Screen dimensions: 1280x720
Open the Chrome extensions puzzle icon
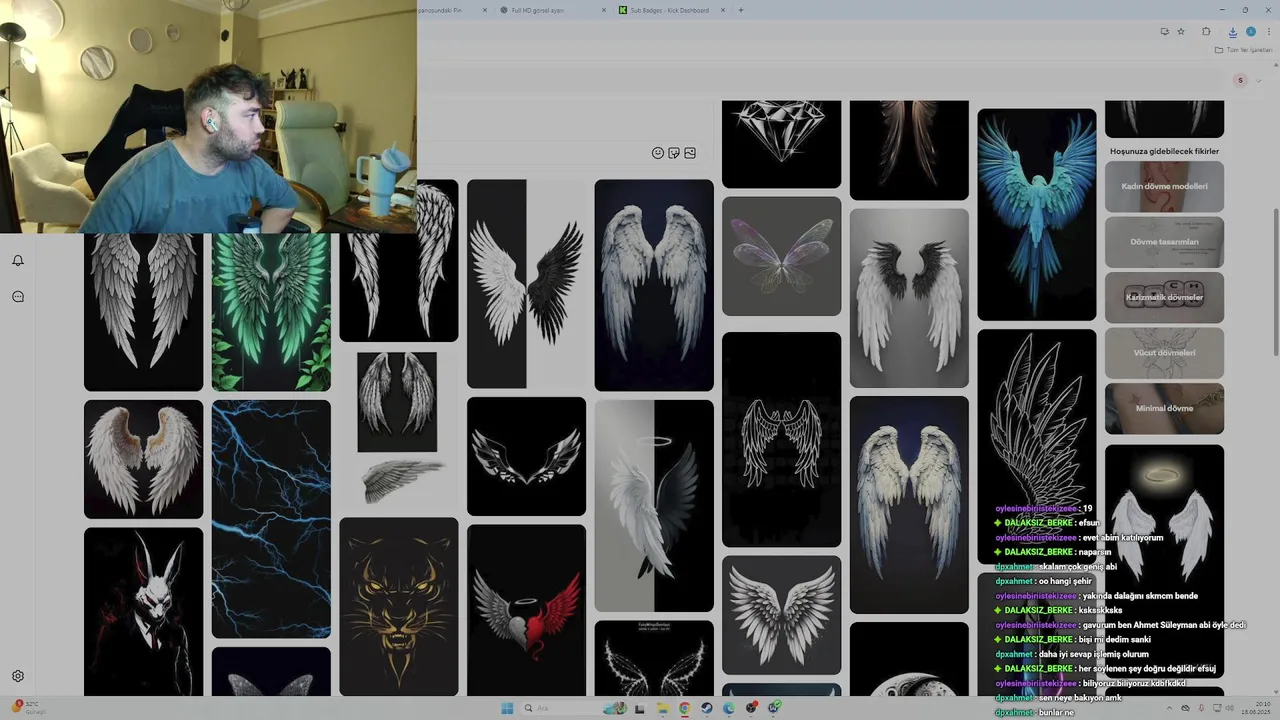(x=1206, y=32)
